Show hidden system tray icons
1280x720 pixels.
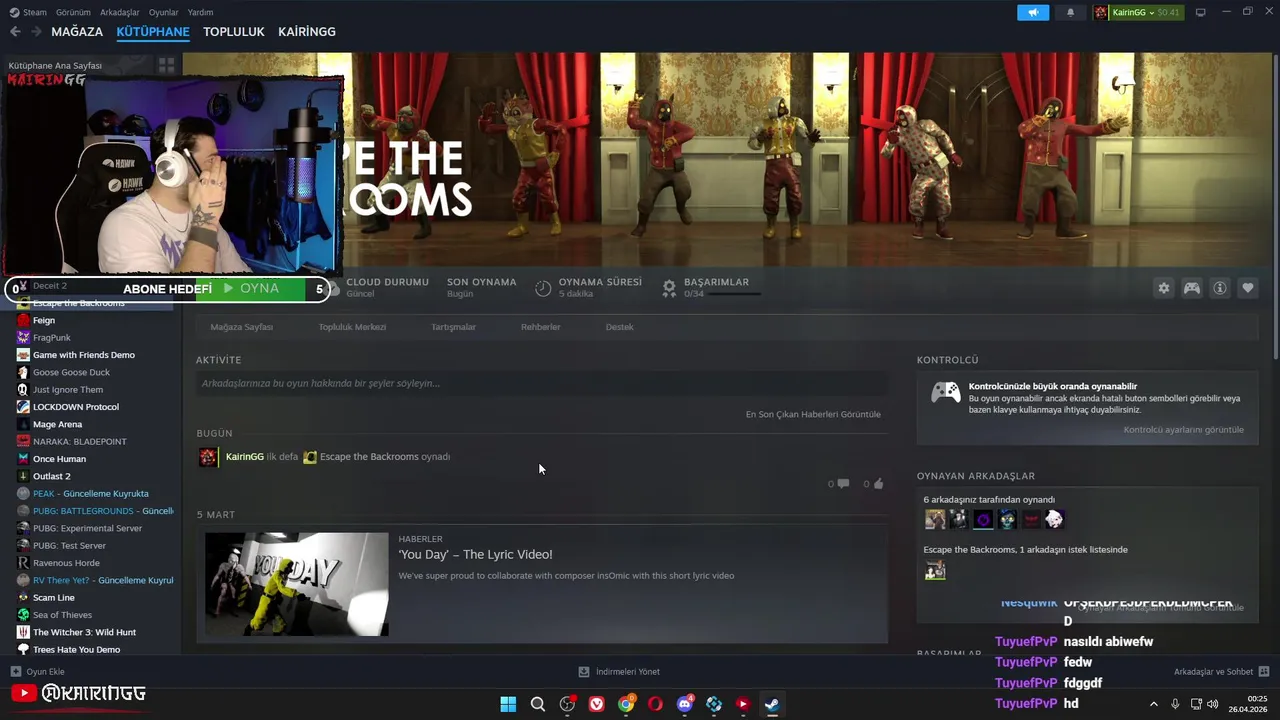point(1153,704)
